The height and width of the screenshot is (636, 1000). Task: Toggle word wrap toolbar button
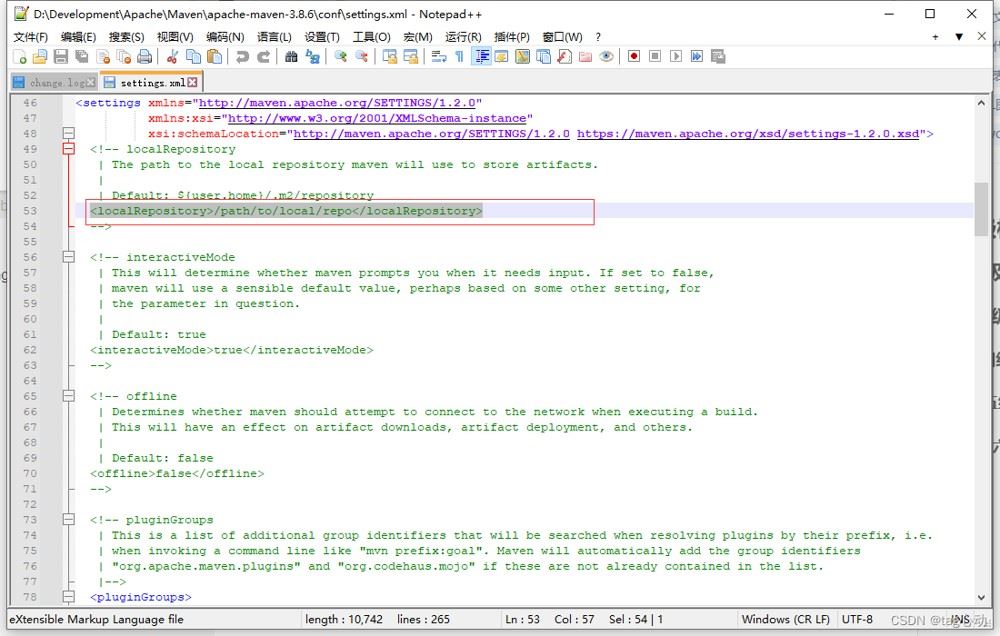(438, 57)
